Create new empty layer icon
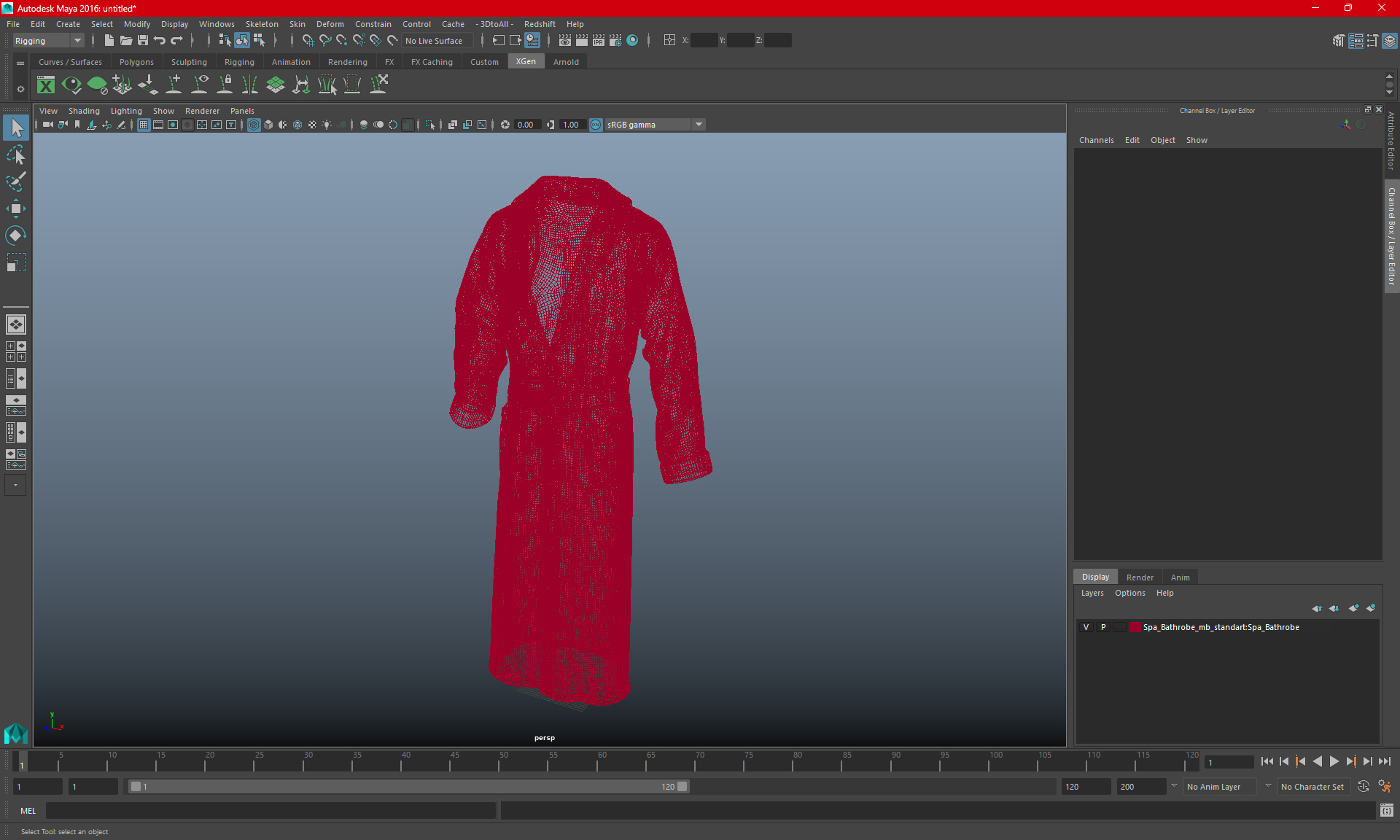Screen dimensions: 1400x840 pos(1354,608)
